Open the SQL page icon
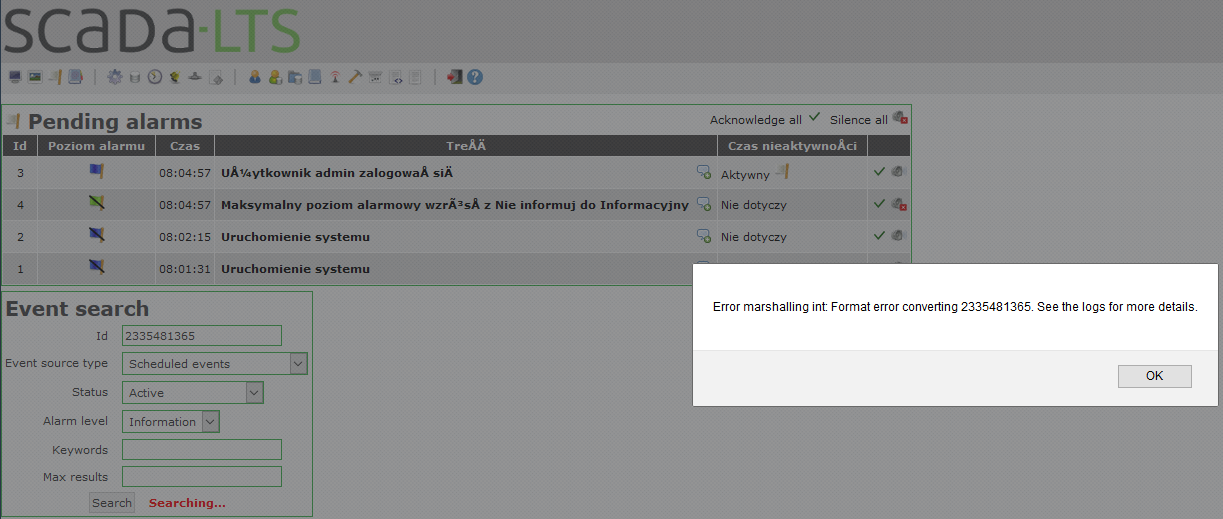Viewport: 1223px width, 519px height. [415, 77]
